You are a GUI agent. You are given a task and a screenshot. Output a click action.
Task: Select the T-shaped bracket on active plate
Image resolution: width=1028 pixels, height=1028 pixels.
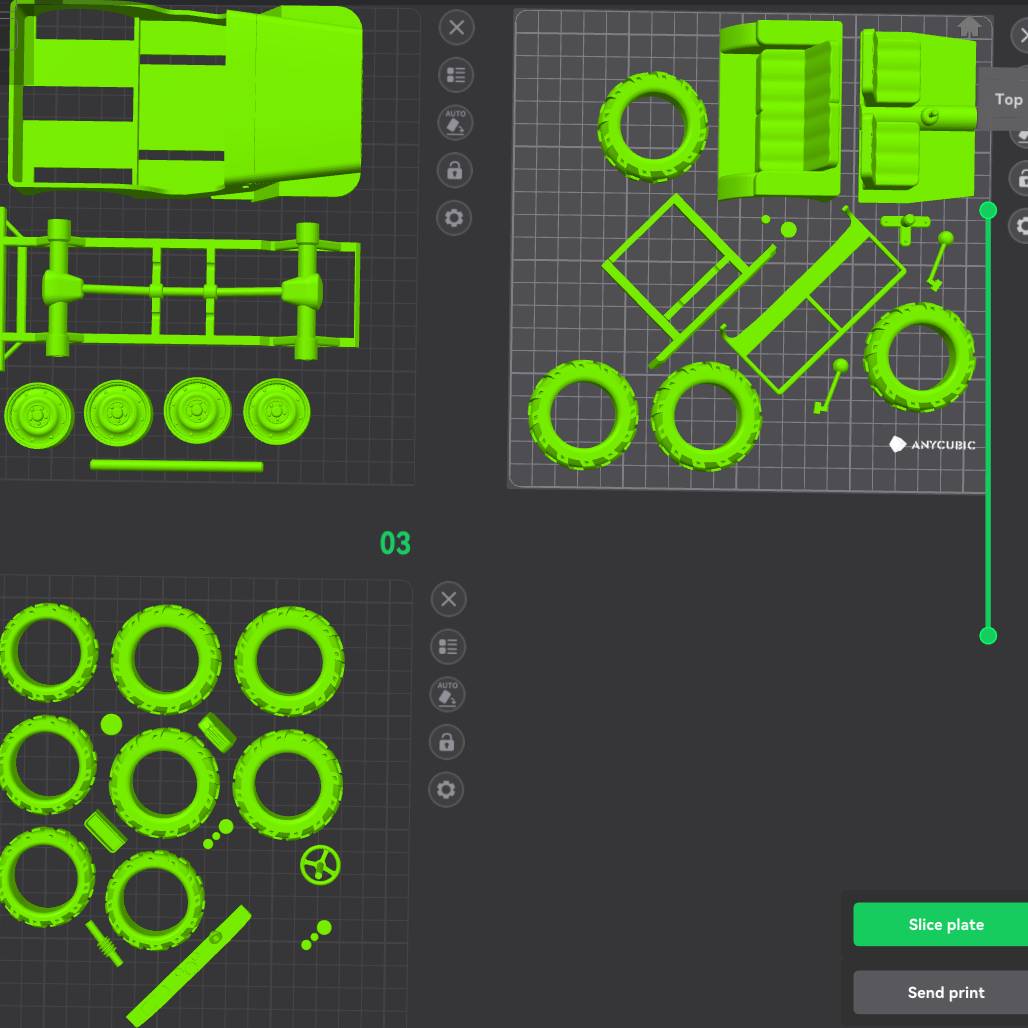point(905,227)
